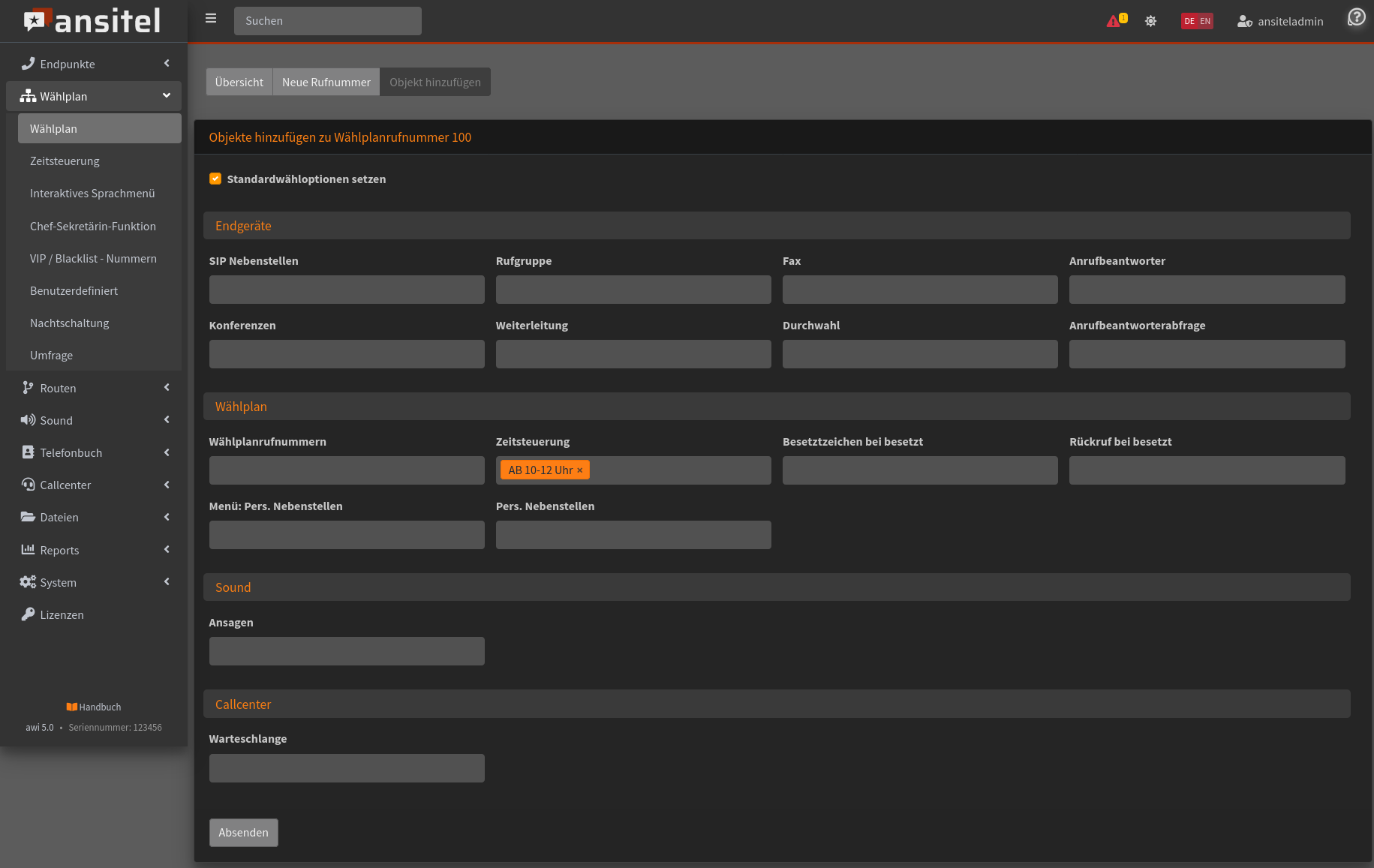Uncheck Standardwähloptionen setzen checkbox
This screenshot has height=868, width=1374.
[215, 179]
